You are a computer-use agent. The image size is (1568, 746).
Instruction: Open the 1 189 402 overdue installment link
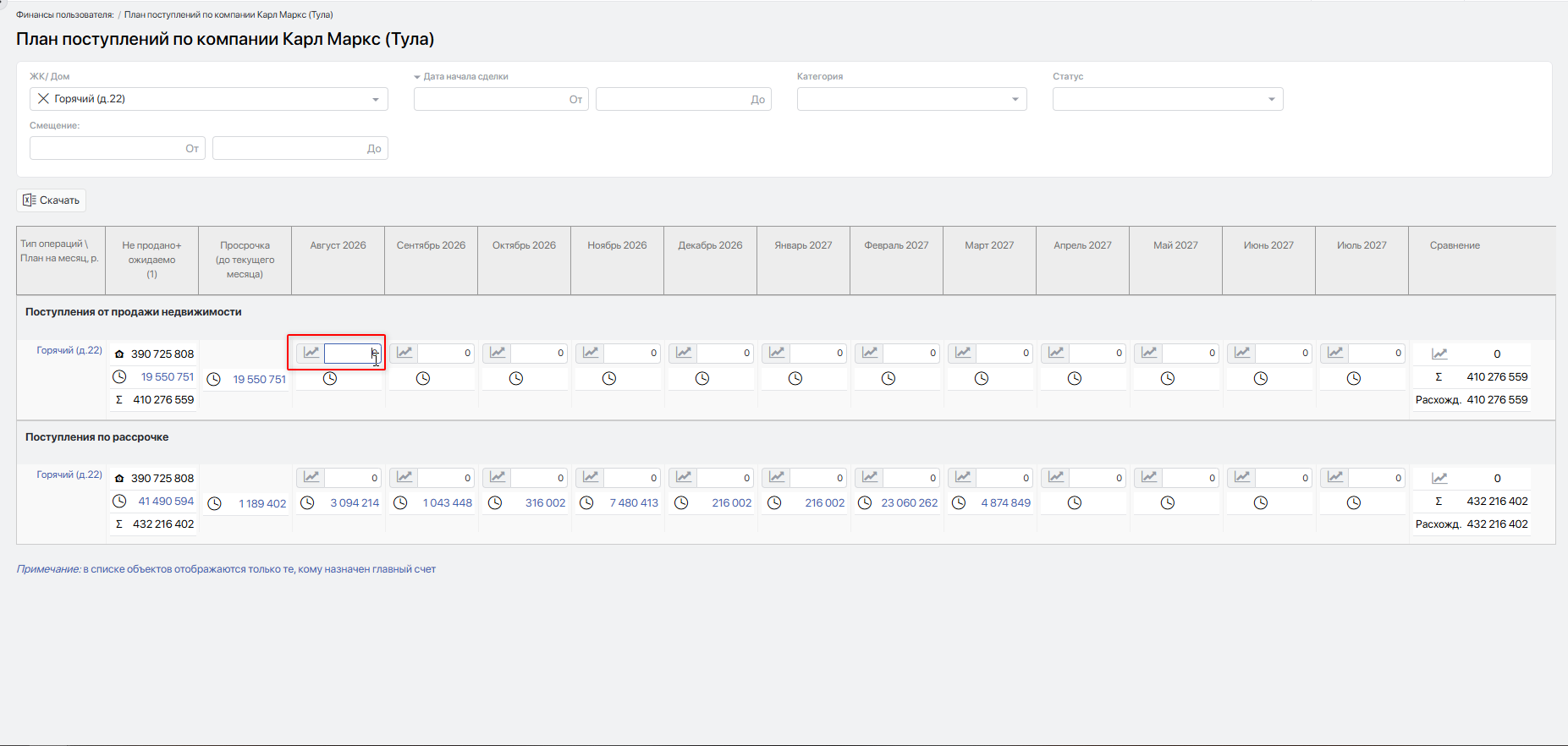click(262, 503)
